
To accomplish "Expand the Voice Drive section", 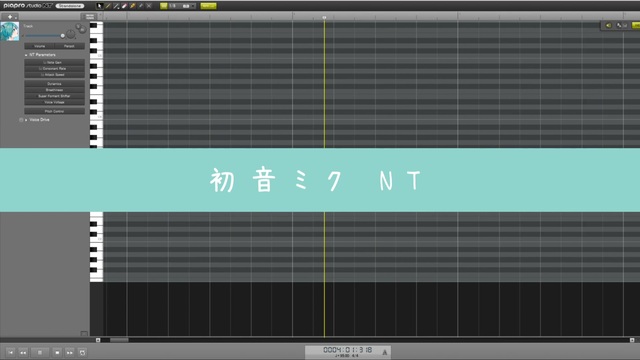I will tap(26, 120).
